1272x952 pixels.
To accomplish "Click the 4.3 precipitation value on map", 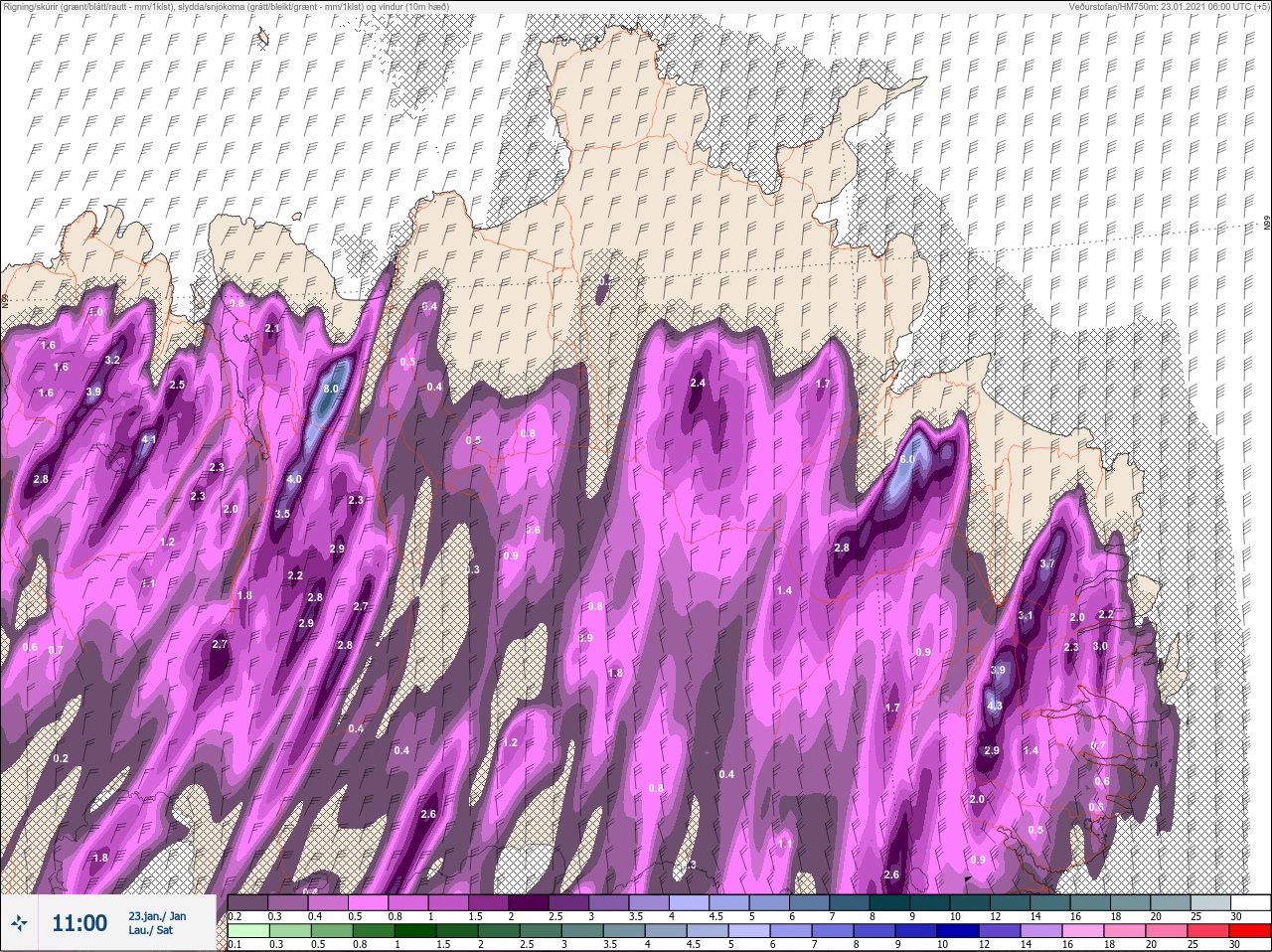I will pos(995,707).
